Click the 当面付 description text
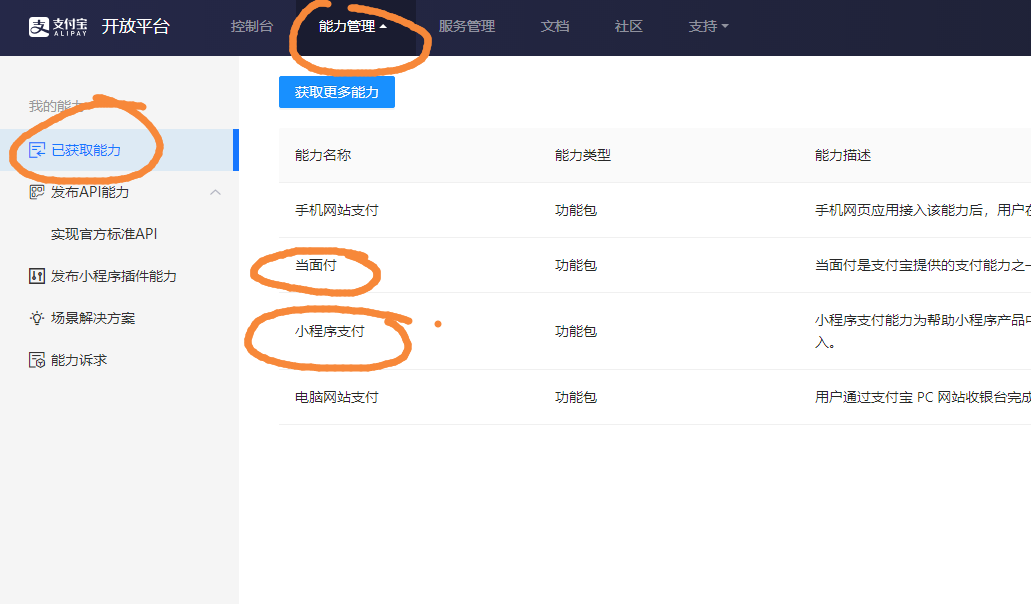Viewport: 1031px width, 604px height. pos(923,266)
